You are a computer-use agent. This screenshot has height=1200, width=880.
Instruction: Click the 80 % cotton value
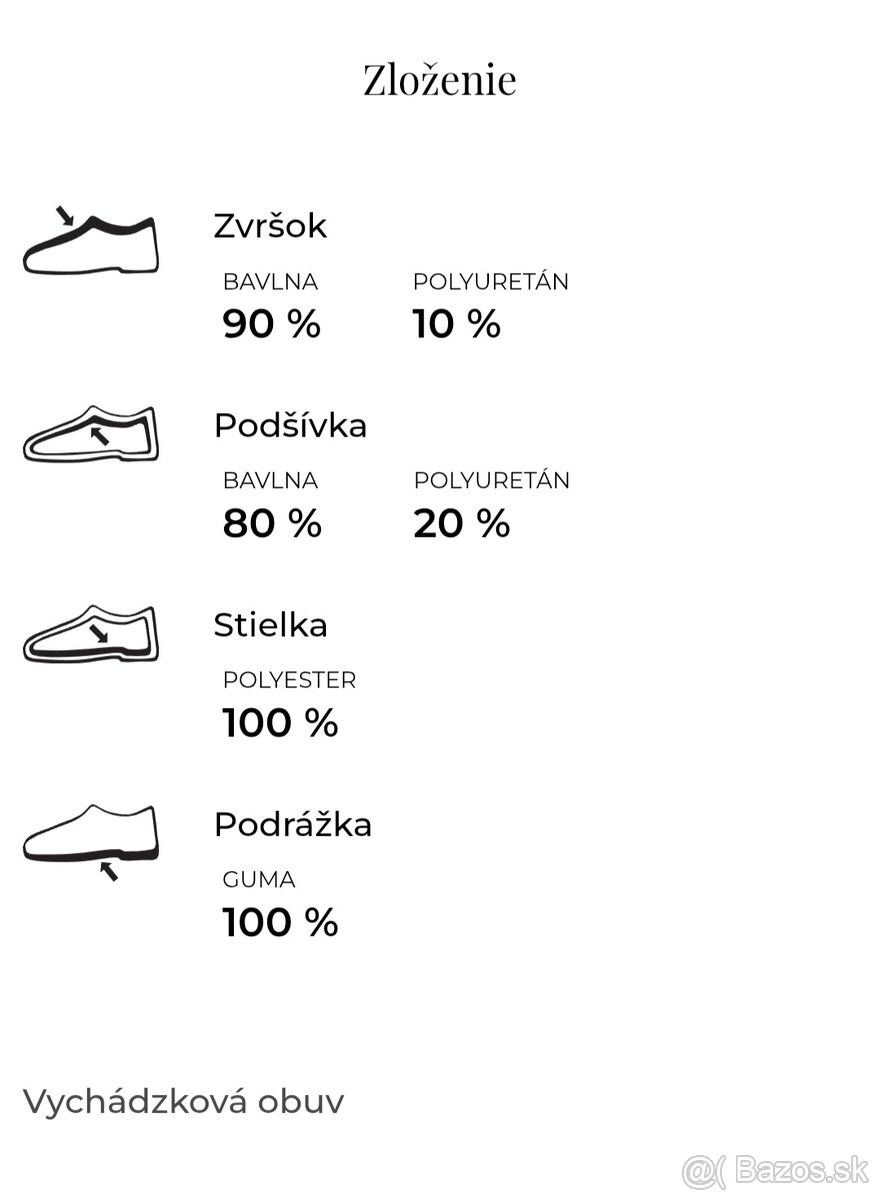click(271, 523)
